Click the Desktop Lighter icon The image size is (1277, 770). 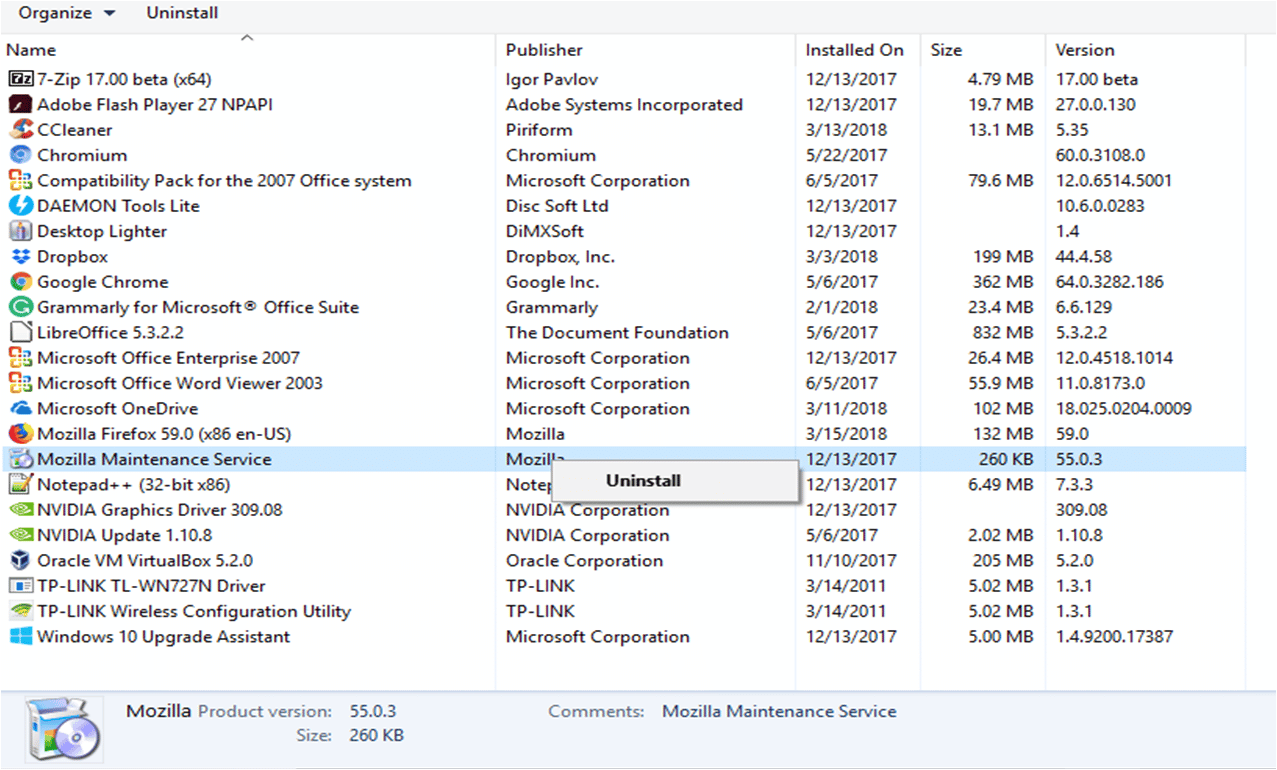click(21, 231)
